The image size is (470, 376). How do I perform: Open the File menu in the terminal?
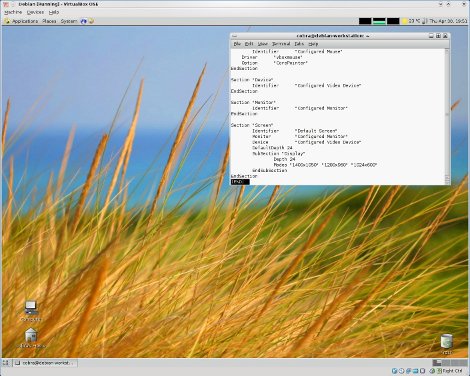pyautogui.click(x=237, y=44)
